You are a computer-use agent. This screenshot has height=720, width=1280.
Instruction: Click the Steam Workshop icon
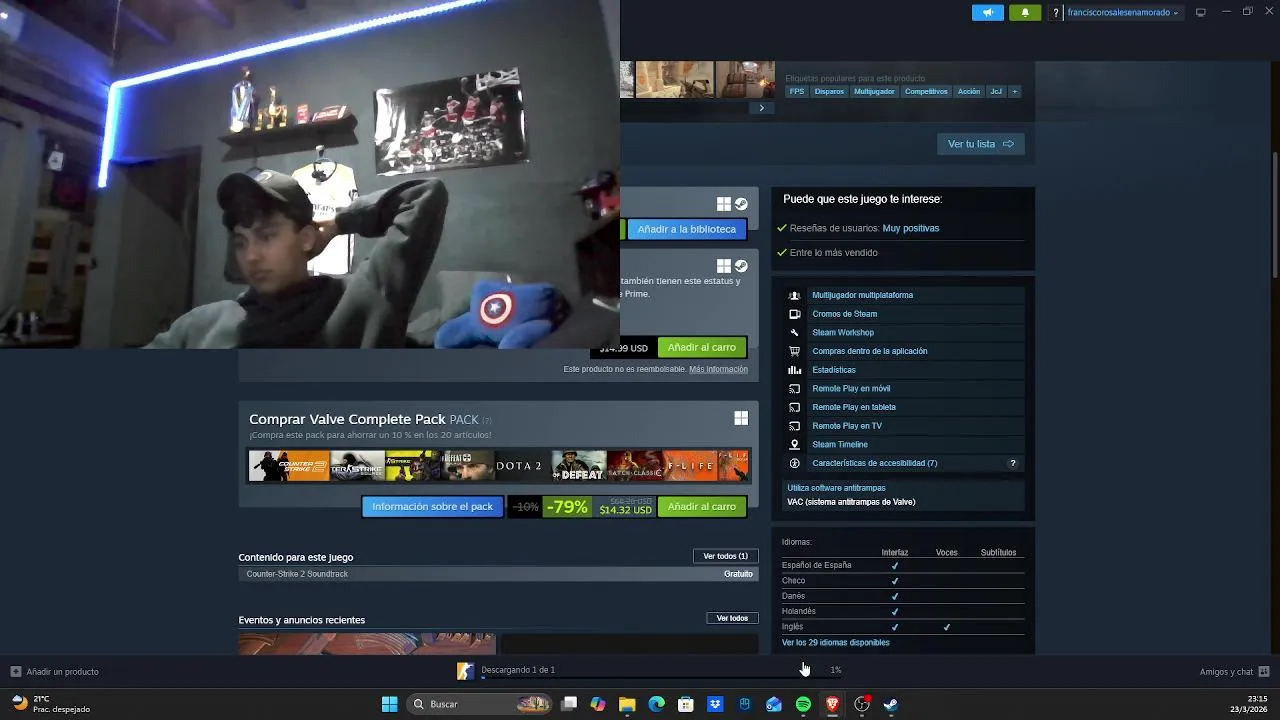coord(795,332)
